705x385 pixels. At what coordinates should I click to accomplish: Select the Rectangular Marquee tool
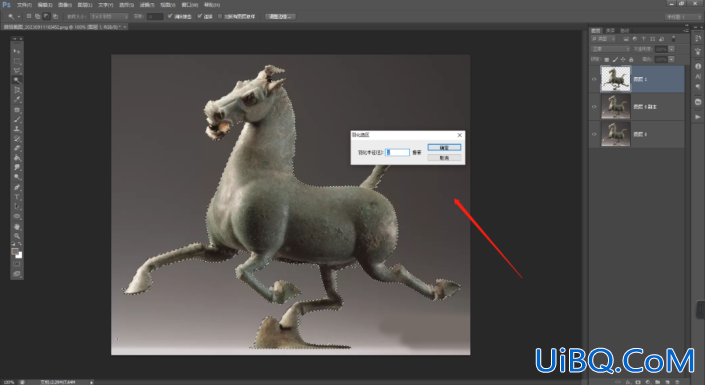17,61
